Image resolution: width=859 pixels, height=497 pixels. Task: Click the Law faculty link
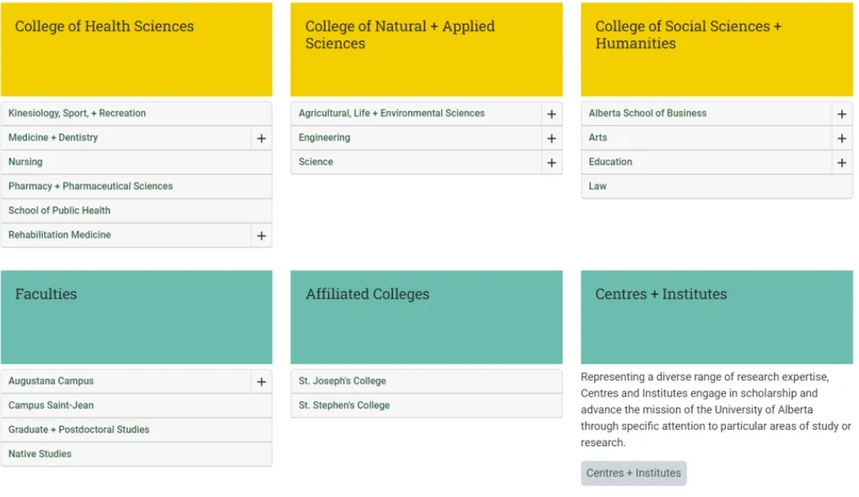click(597, 186)
